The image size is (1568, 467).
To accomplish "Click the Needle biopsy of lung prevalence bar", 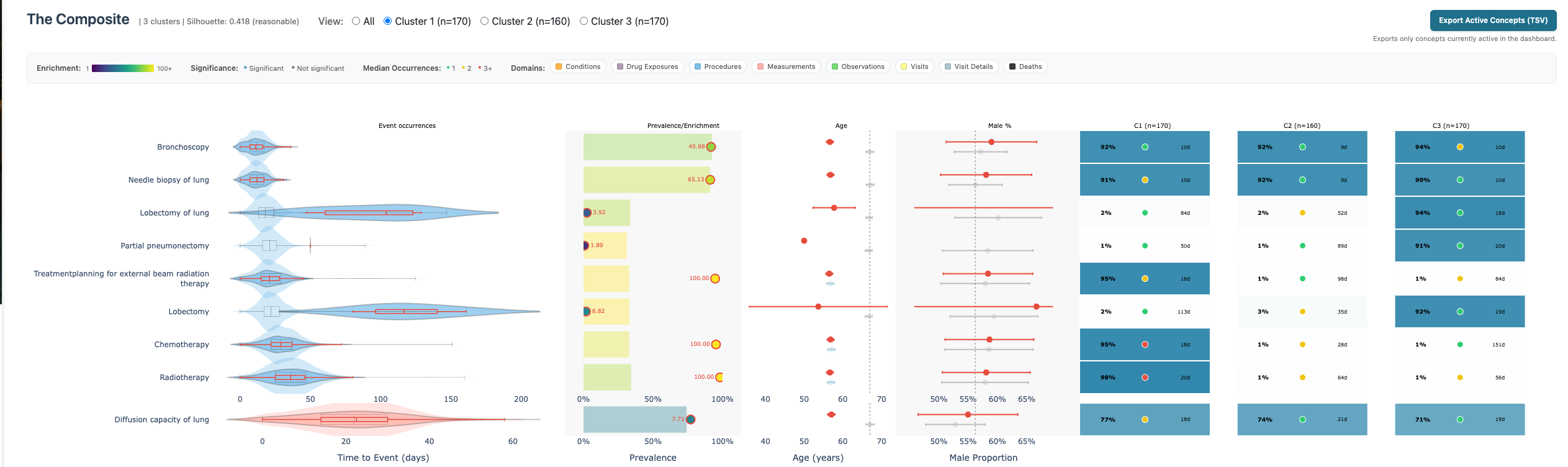I will coord(646,179).
